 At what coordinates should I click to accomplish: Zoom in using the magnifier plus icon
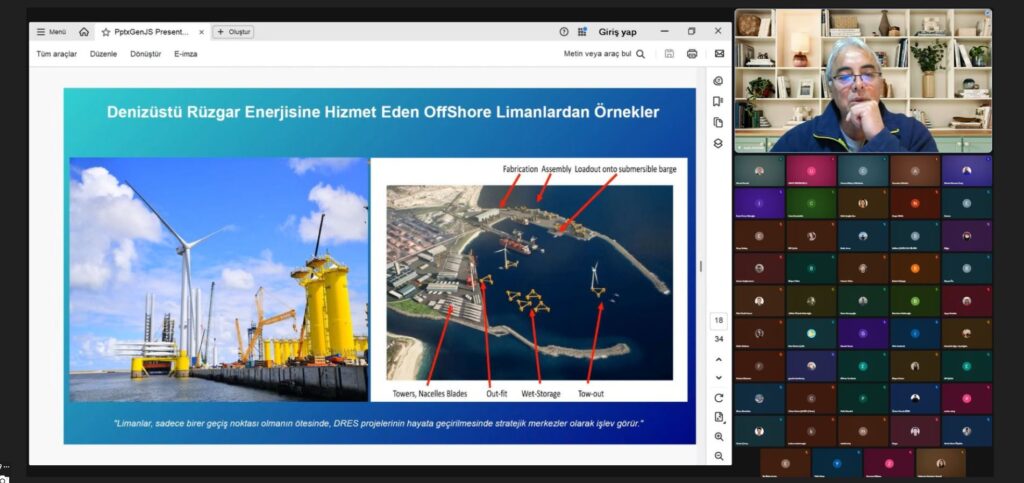point(718,437)
